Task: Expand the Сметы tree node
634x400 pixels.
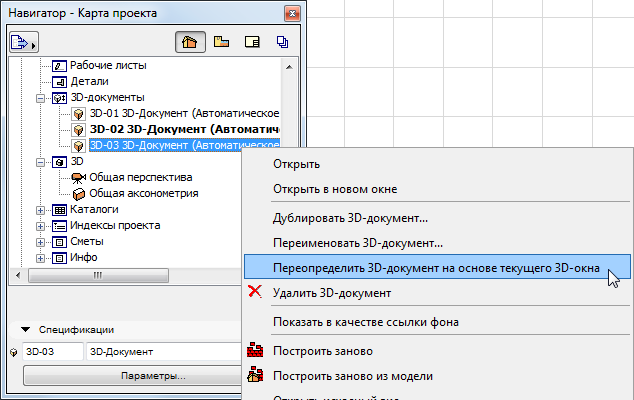Action: click(40, 242)
